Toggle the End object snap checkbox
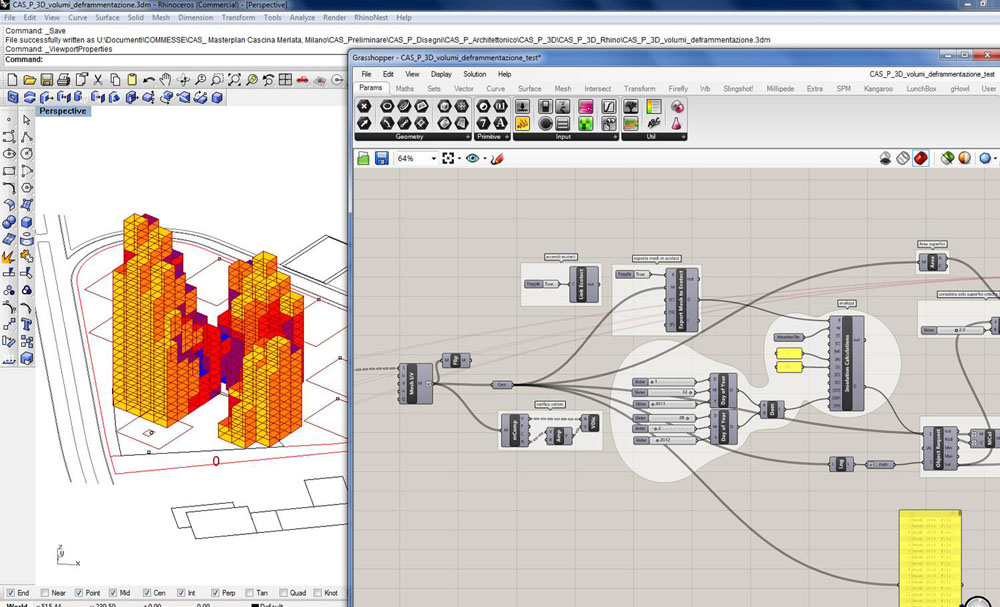Screen dimensions: 1000x607 click(x=10, y=593)
